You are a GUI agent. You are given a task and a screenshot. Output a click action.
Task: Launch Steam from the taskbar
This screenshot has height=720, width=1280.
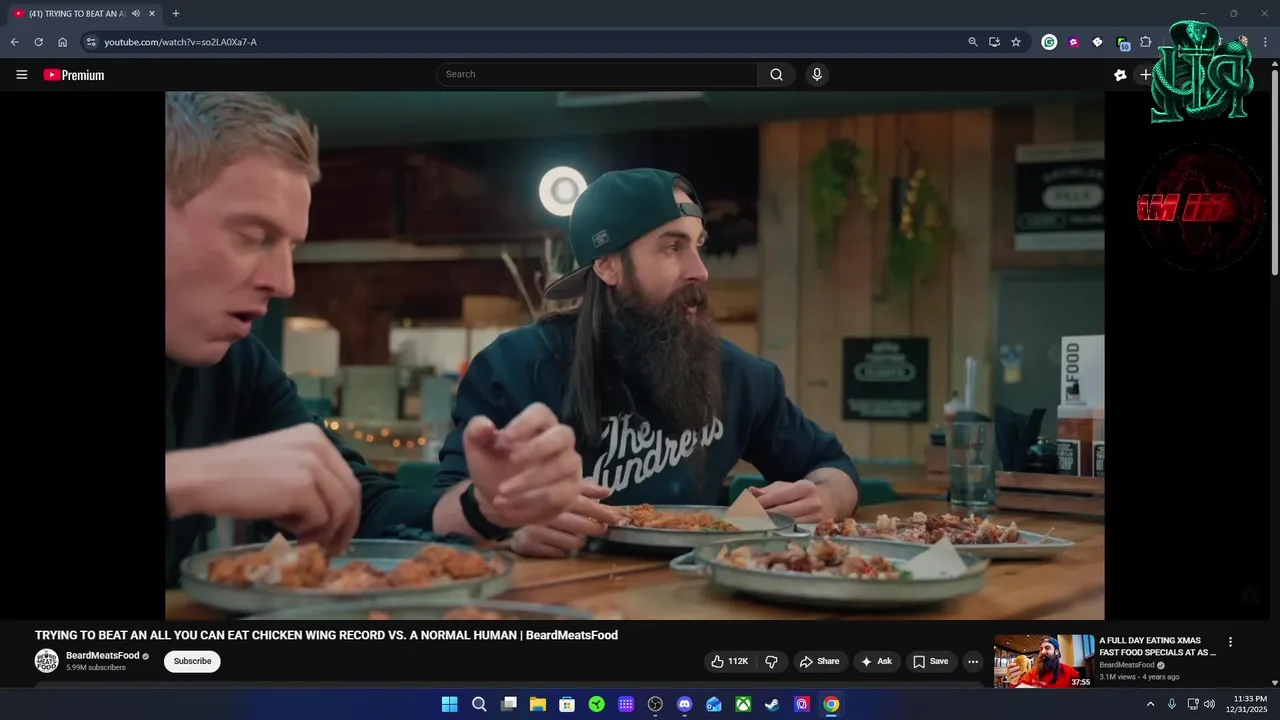coord(772,704)
